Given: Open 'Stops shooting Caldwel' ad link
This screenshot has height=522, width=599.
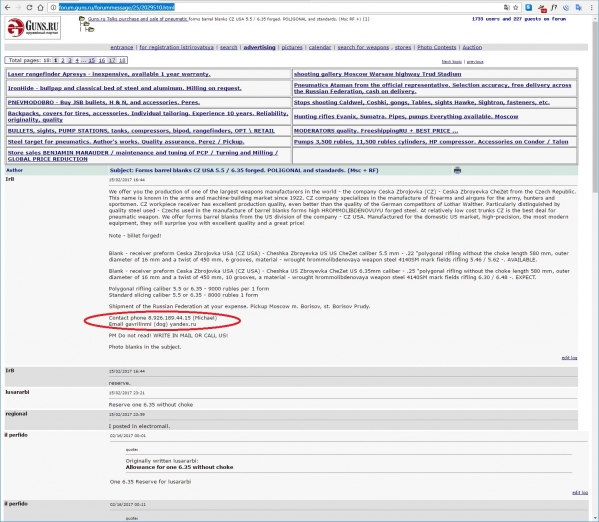Looking at the screenshot, I should pos(422,102).
